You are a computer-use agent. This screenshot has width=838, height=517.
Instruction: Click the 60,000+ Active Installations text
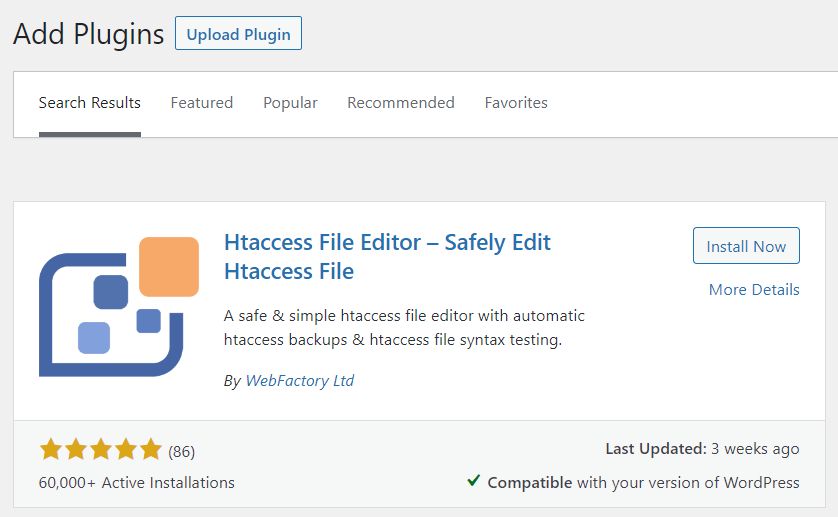(x=137, y=483)
